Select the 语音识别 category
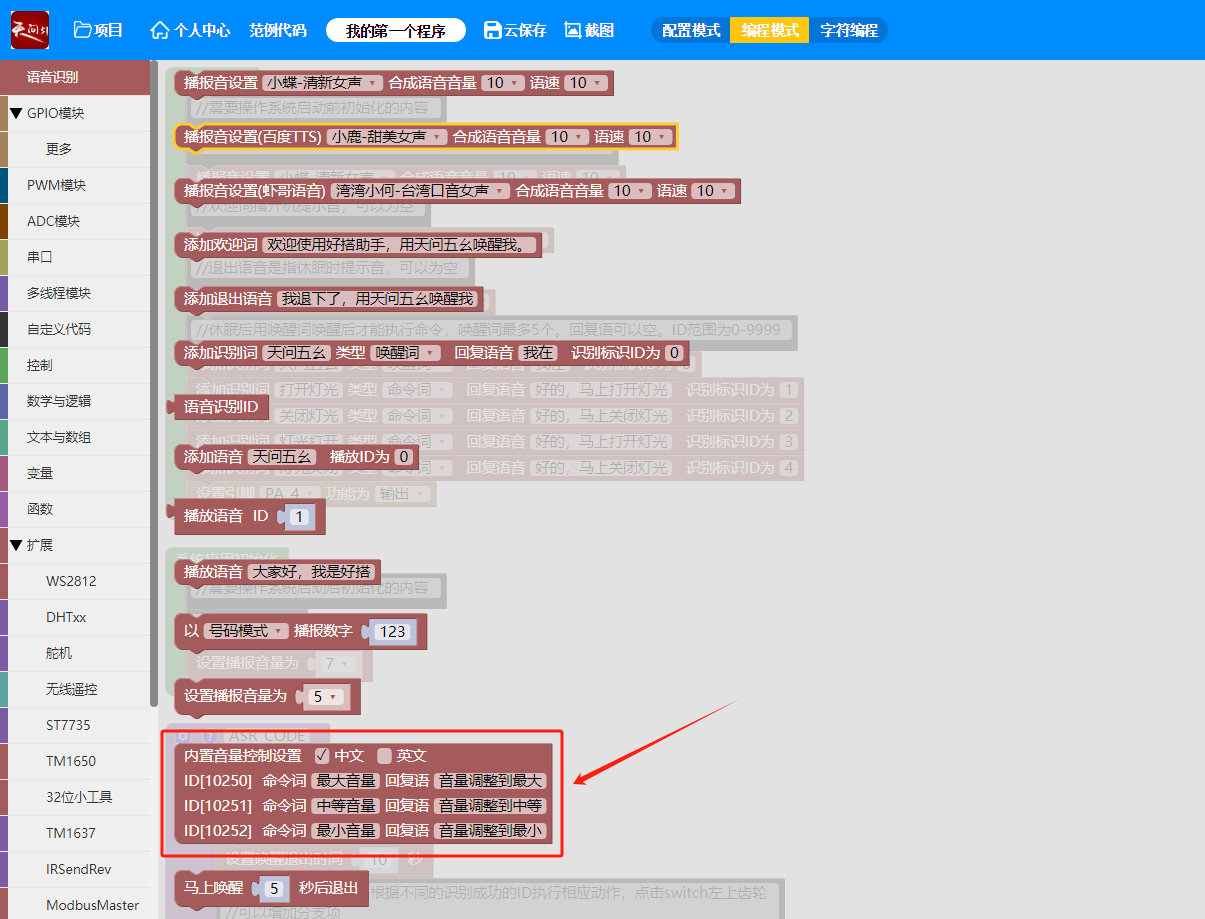The width and height of the screenshot is (1205, 919). 52,77
